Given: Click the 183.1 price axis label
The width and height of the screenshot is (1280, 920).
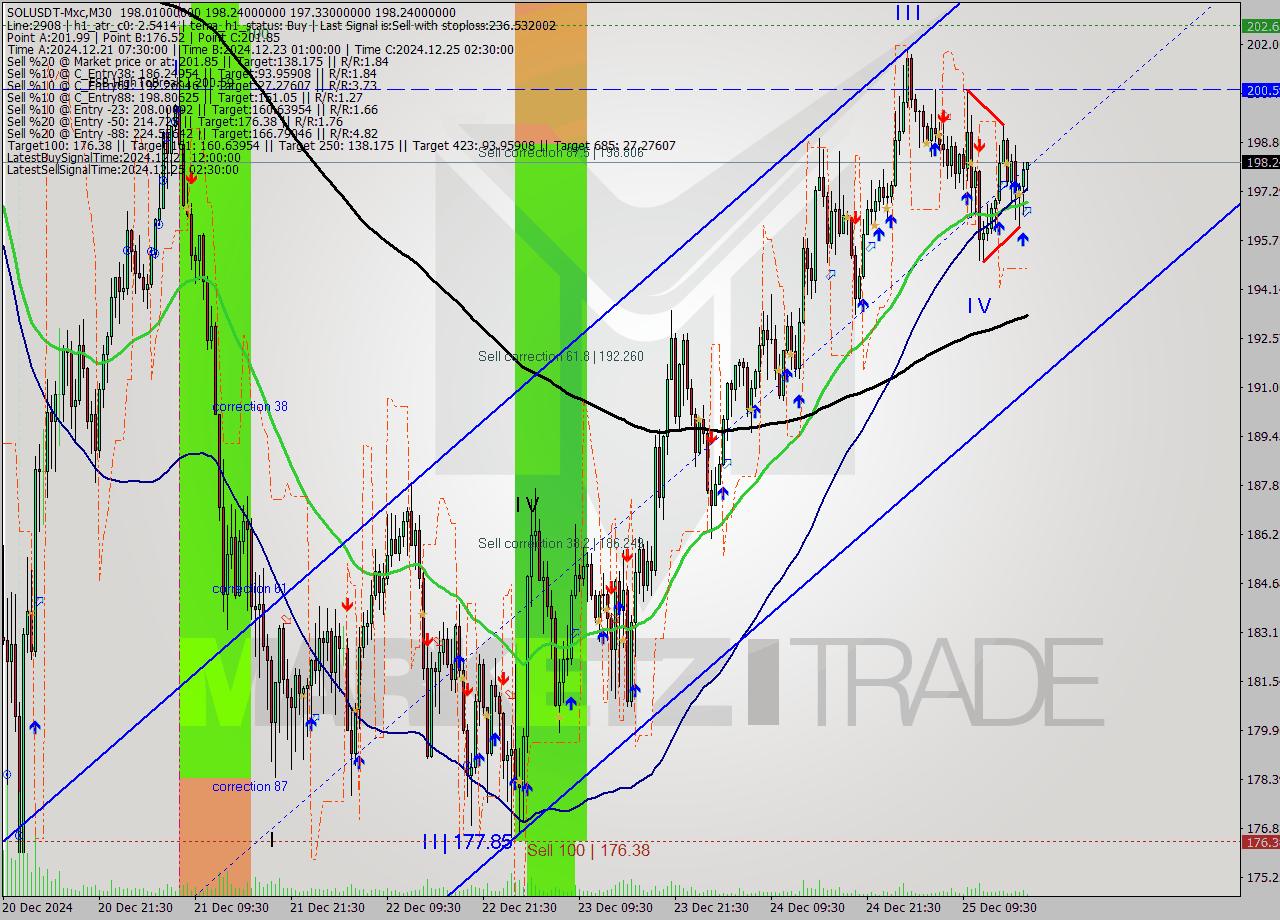Looking at the screenshot, I should click(x=1261, y=632).
